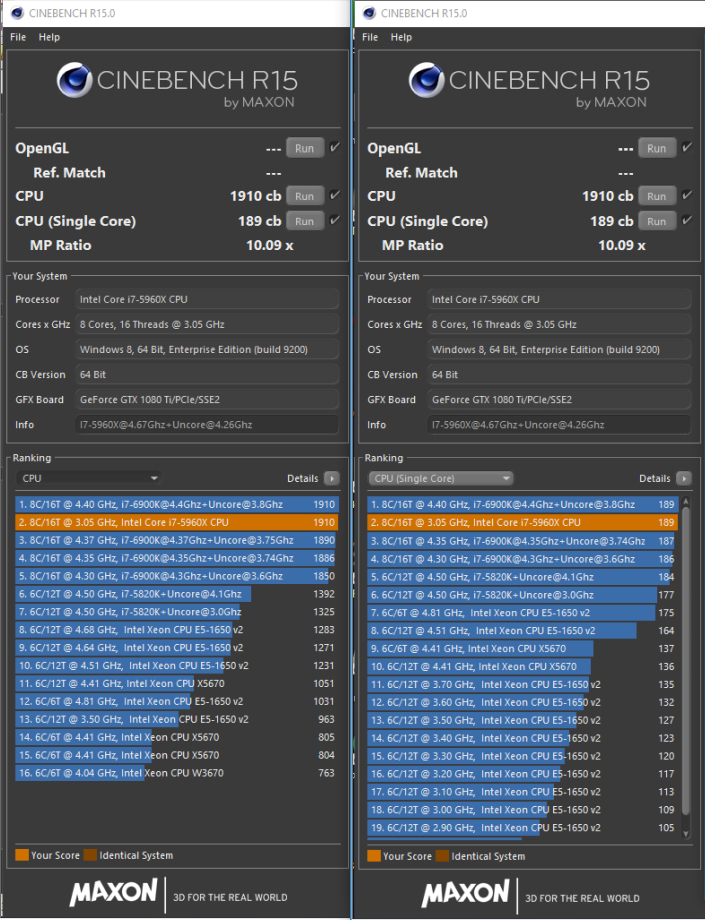Select single core rank 5 entry scoring 184
The width and height of the screenshot is (705, 920).
523,577
